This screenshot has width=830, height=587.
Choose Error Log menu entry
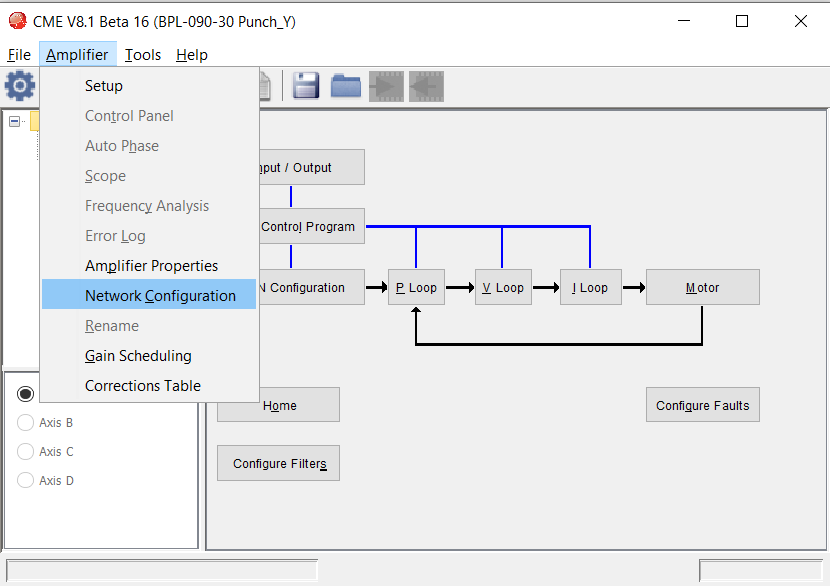click(149, 236)
